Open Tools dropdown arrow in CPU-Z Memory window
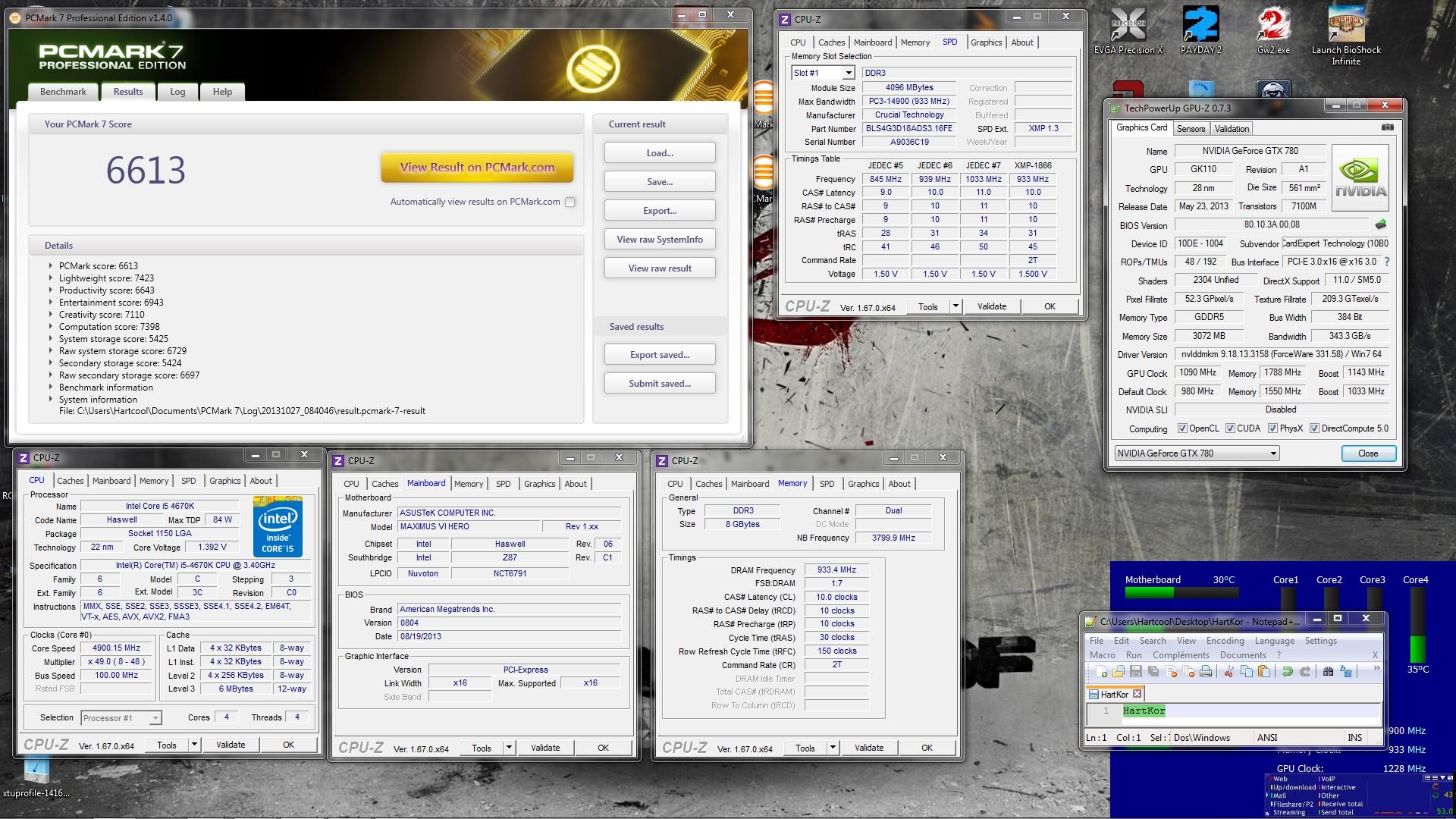Image resolution: width=1456 pixels, height=819 pixels. (x=832, y=748)
